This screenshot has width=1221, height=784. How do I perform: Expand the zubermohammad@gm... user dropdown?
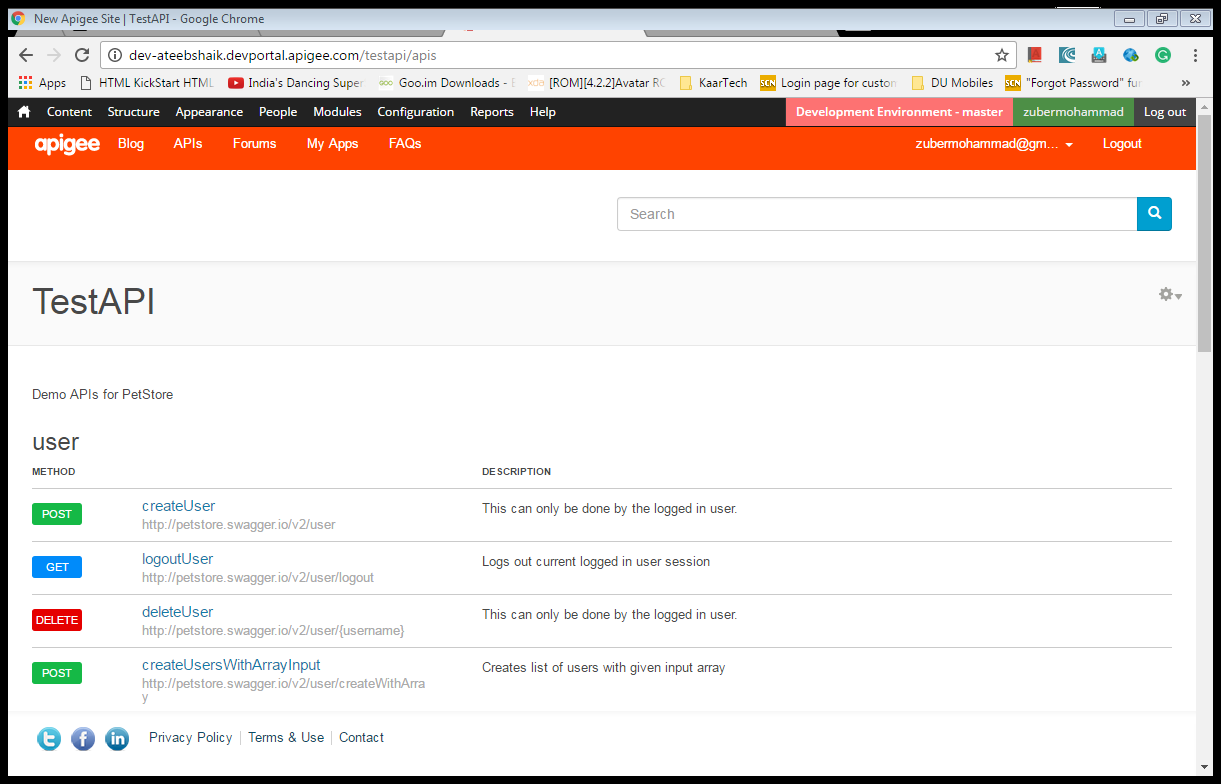point(994,144)
